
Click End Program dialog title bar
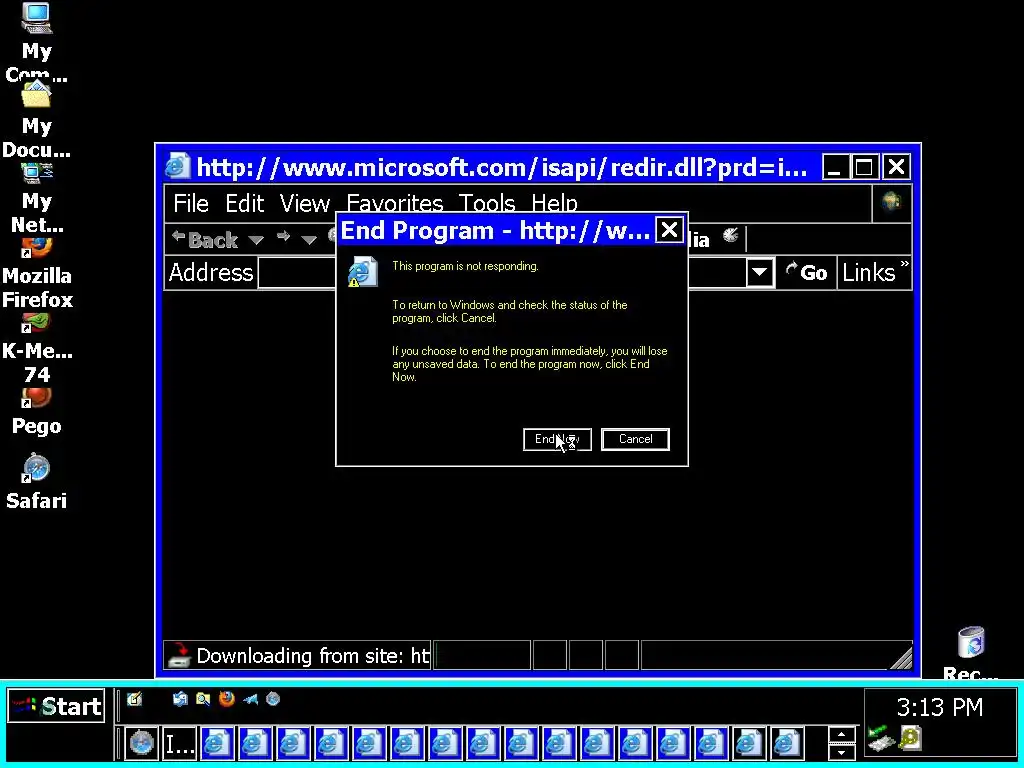(496, 230)
